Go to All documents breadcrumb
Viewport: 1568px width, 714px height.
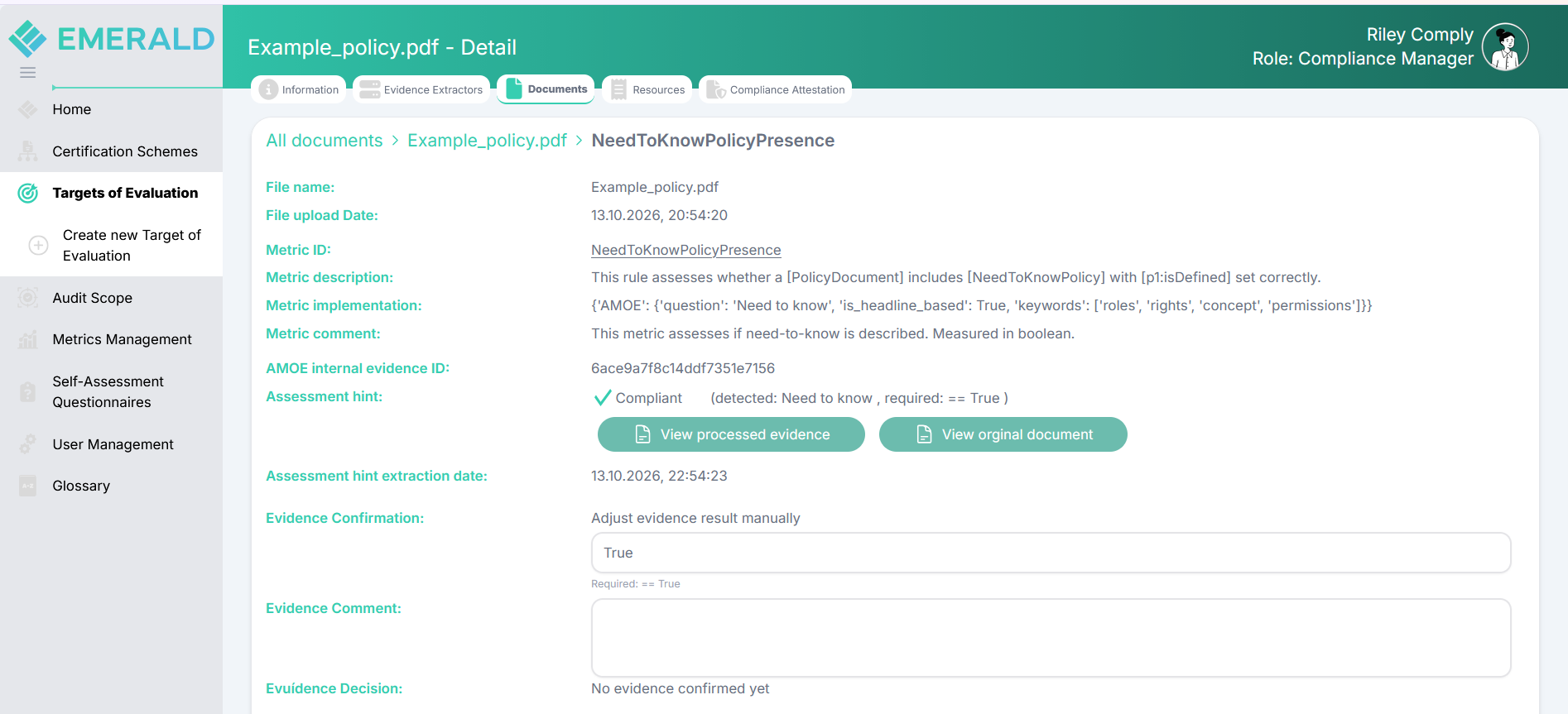coord(325,141)
